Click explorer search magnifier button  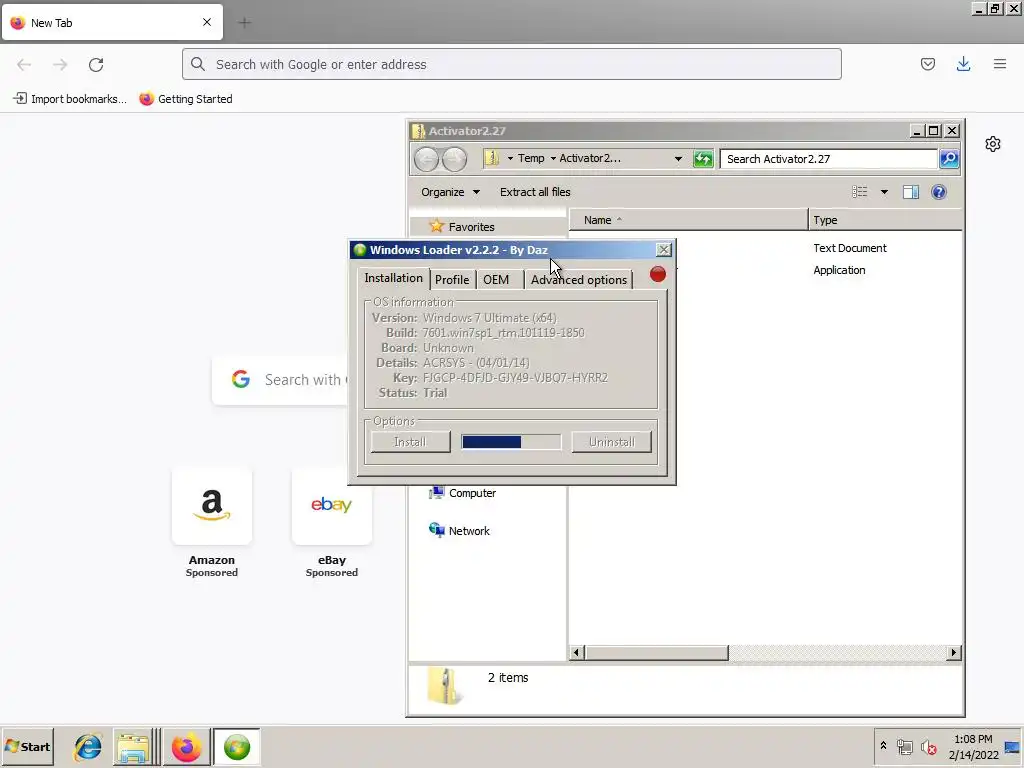949,159
